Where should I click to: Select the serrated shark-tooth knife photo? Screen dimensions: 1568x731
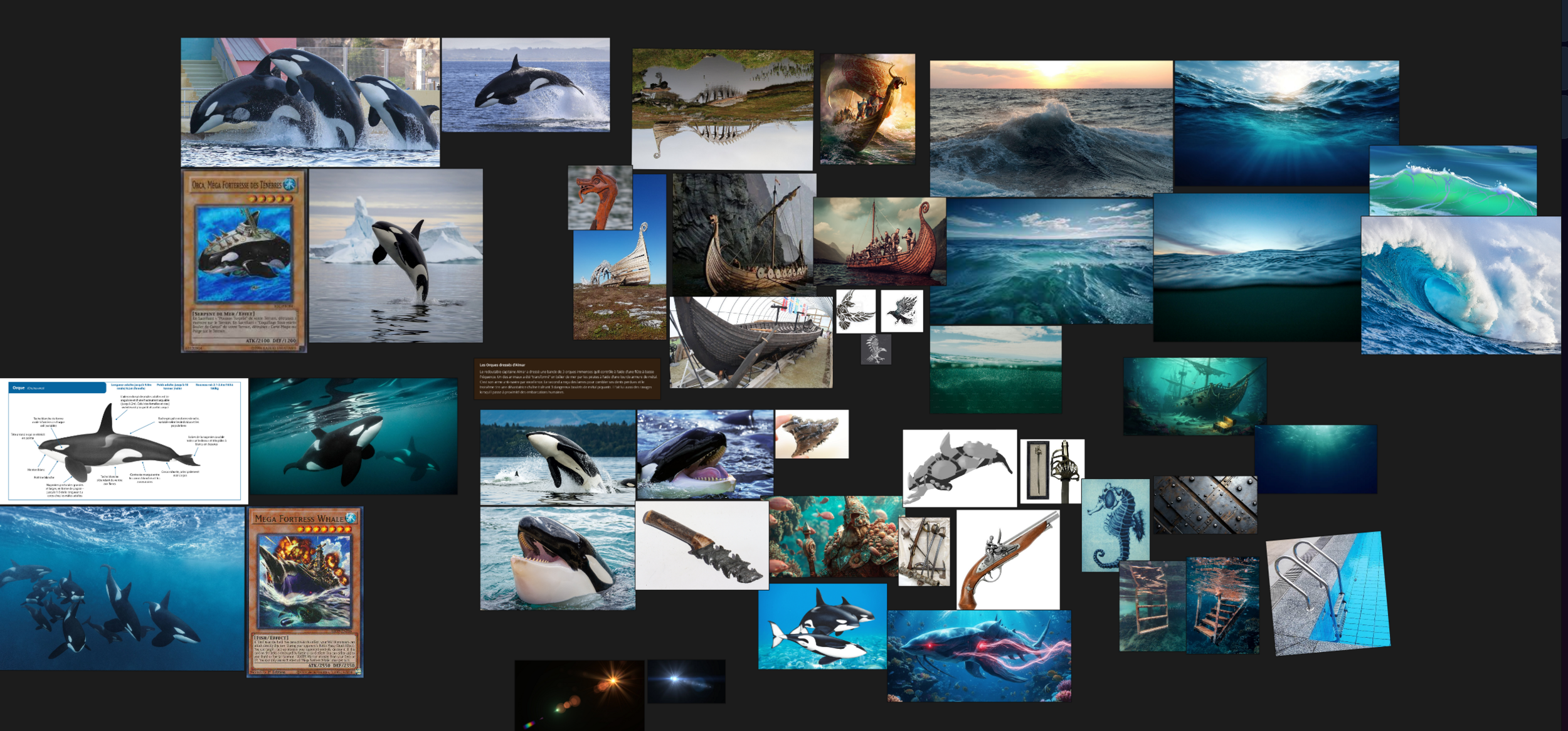click(701, 546)
